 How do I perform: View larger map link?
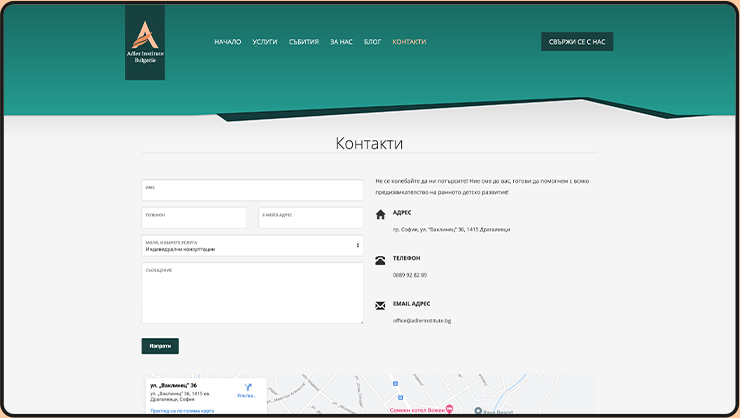tap(182, 410)
